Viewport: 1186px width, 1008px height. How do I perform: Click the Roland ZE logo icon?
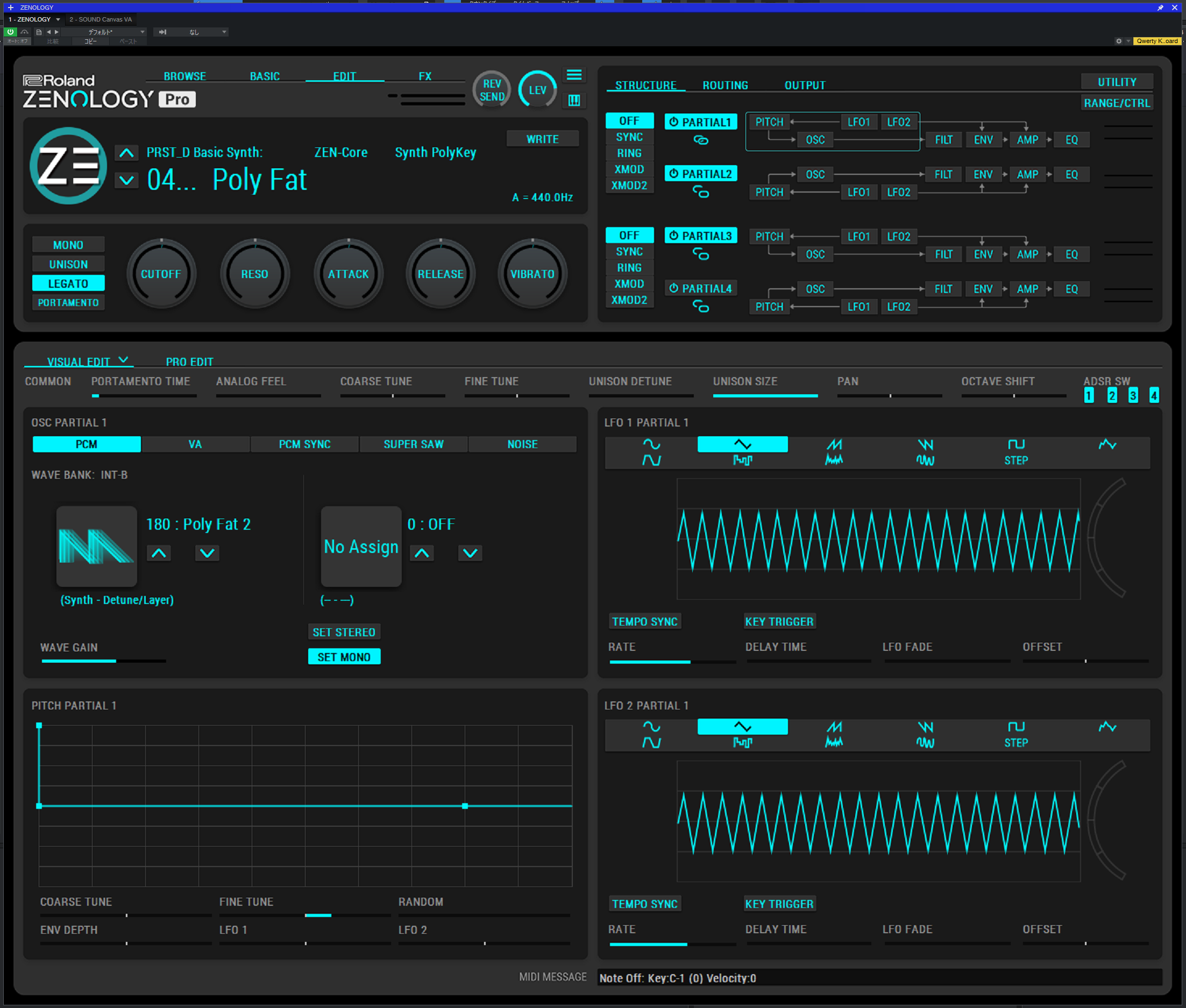tap(68, 166)
